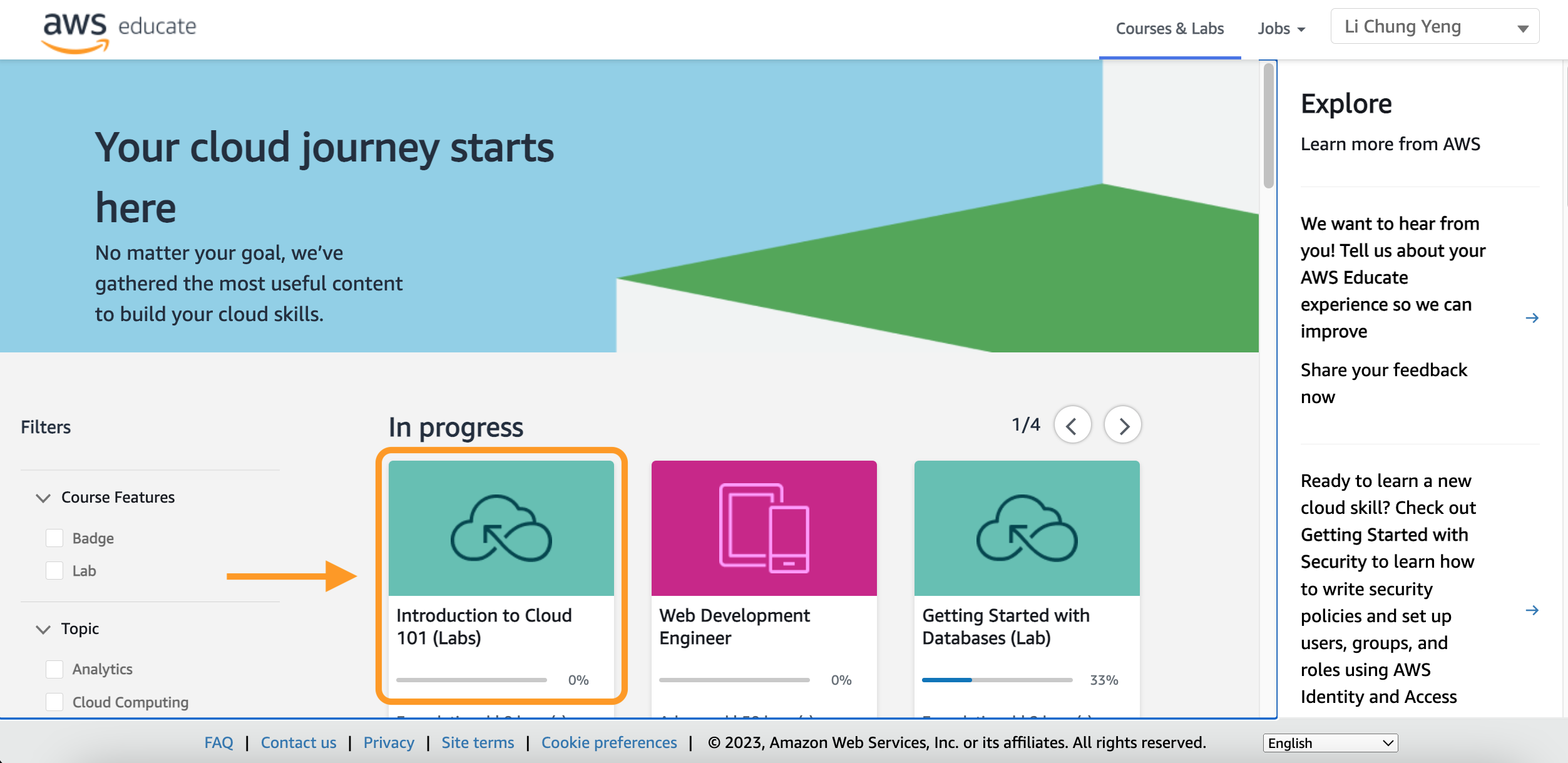Enable the Badge filter checkbox
Screen dimensions: 1568x763
coord(54,538)
